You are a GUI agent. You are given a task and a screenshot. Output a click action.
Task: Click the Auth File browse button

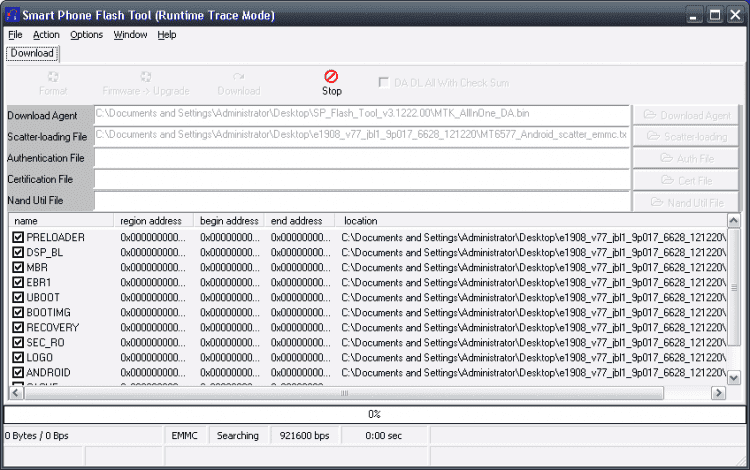point(686,158)
